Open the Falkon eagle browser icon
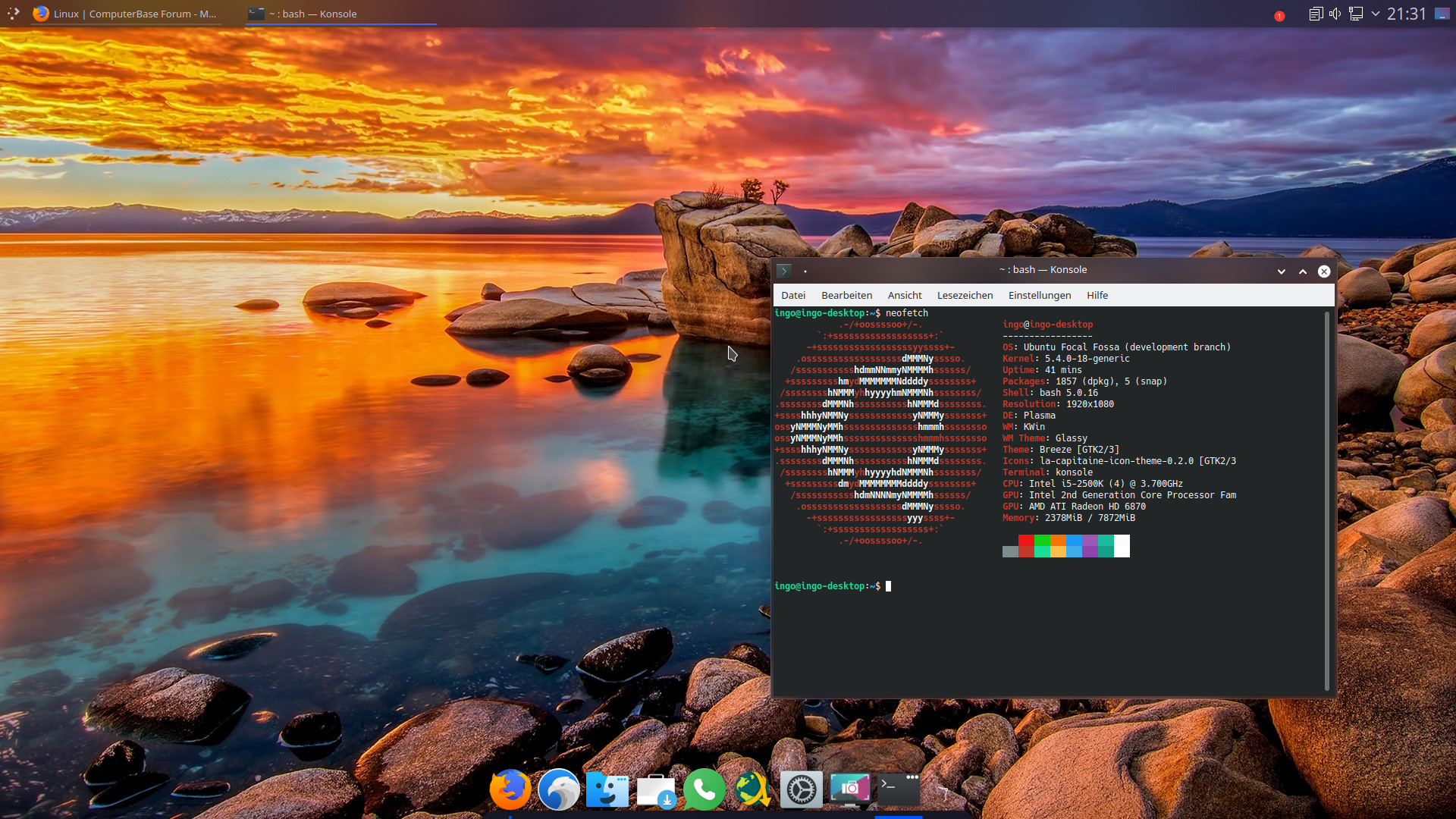Screen dimensions: 1456x819 click(559, 789)
